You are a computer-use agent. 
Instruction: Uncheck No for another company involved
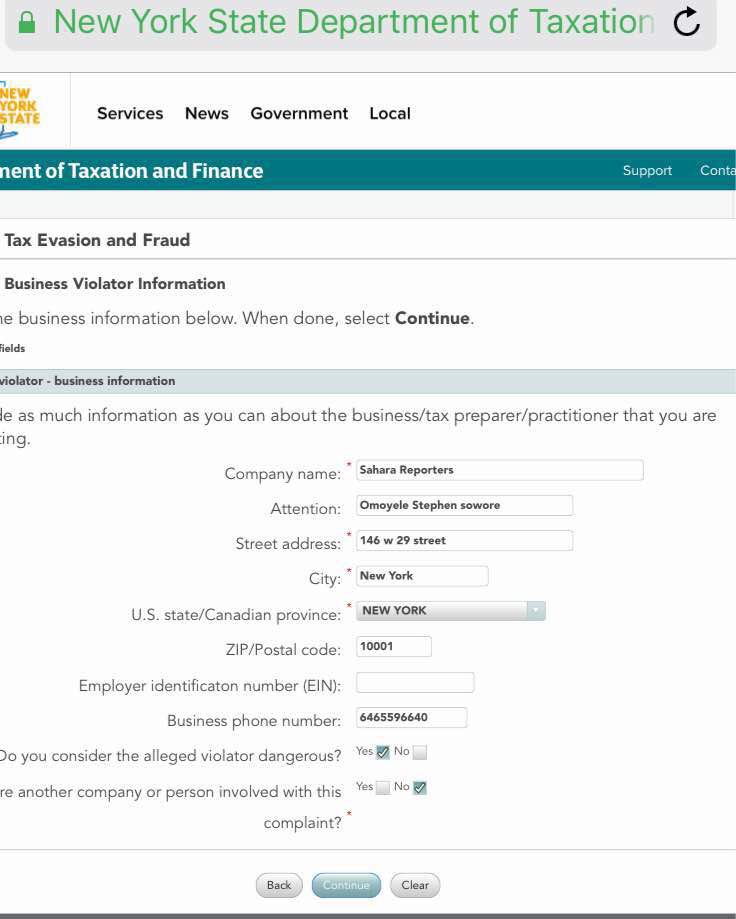click(x=420, y=787)
